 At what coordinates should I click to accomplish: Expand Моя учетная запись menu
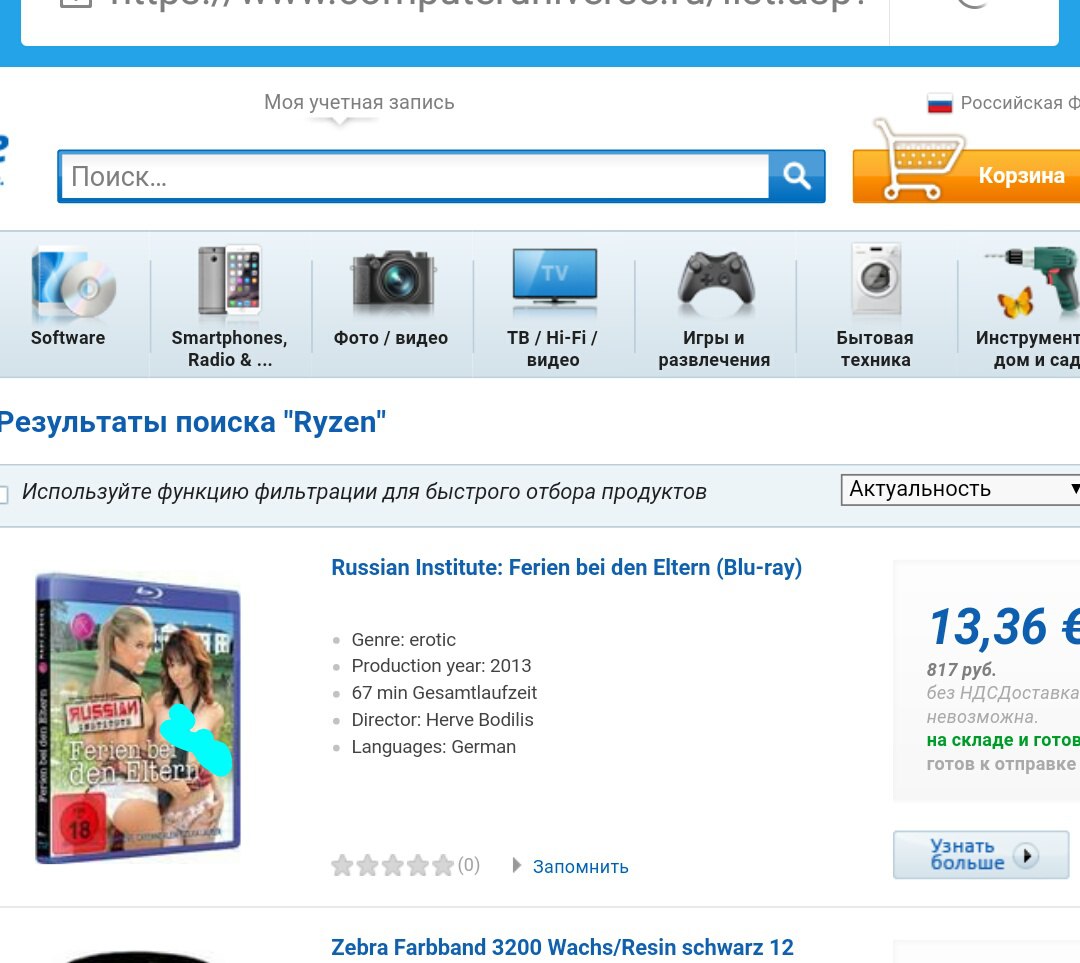coord(359,103)
